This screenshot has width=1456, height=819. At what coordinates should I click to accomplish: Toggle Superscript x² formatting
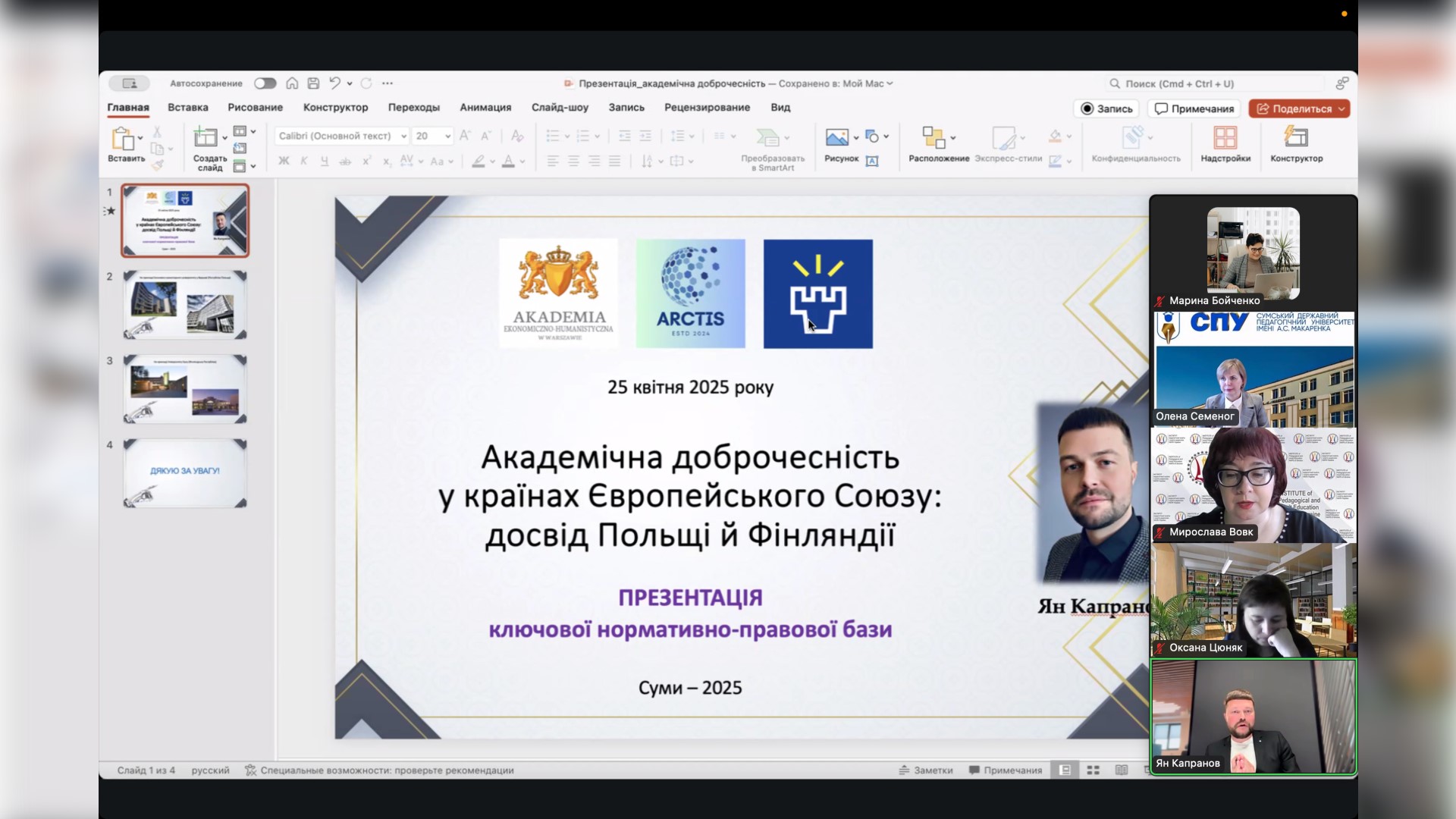pos(366,161)
